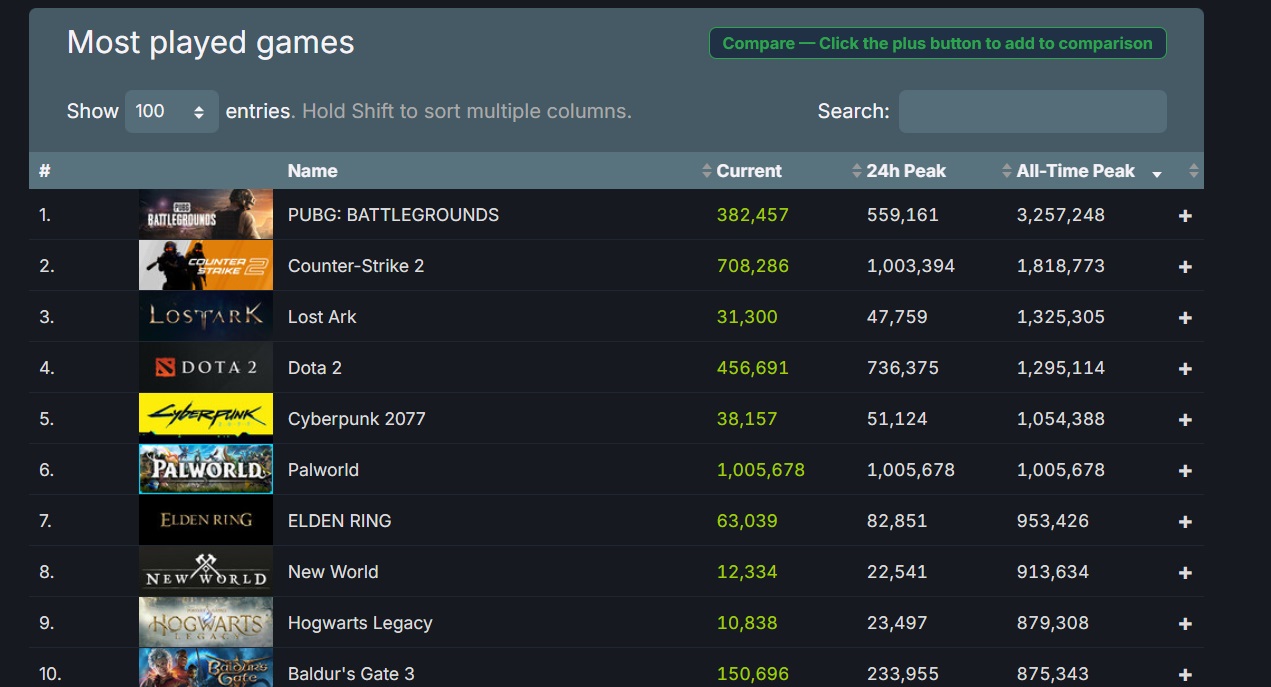Open the Baldur's Gate 3 name link

coord(351,674)
